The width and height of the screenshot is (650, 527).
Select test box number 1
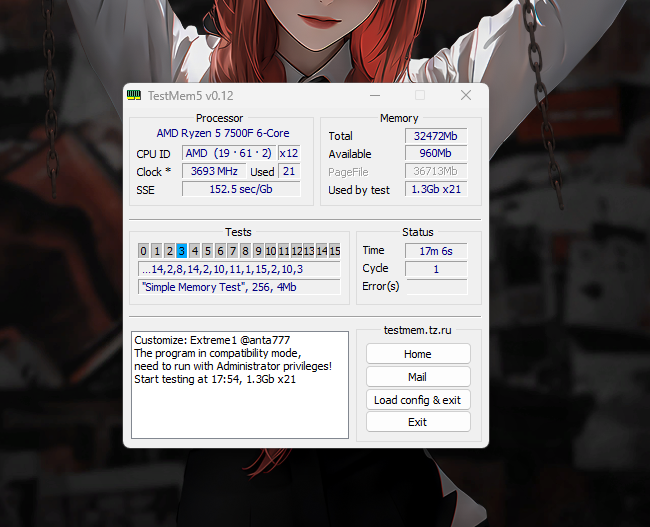click(156, 251)
